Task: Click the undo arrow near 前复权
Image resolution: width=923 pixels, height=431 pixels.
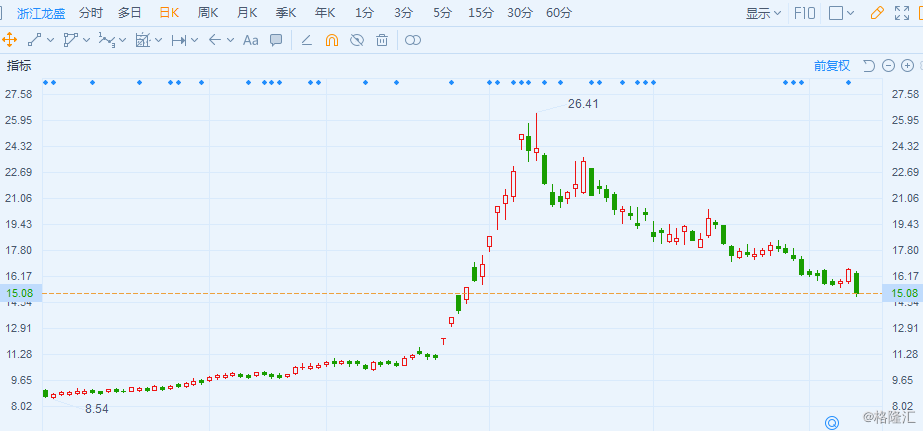Action: 868,66
